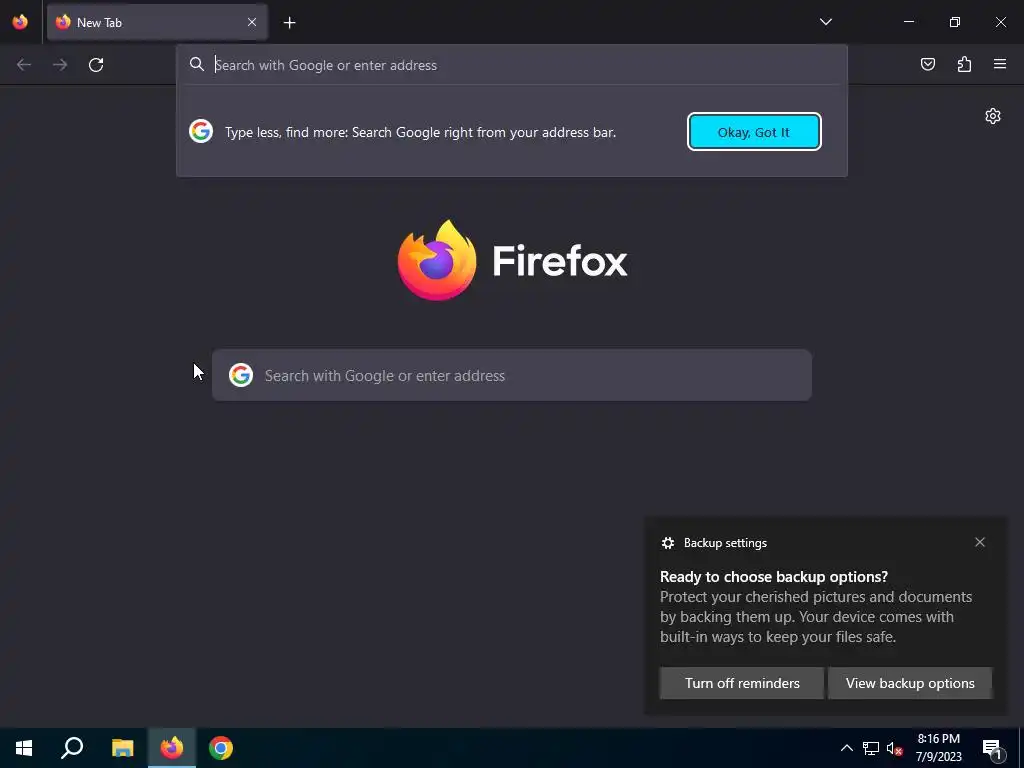Viewport: 1024px width, 768px height.
Task: Click the muted volume tray icon
Action: [x=894, y=748]
